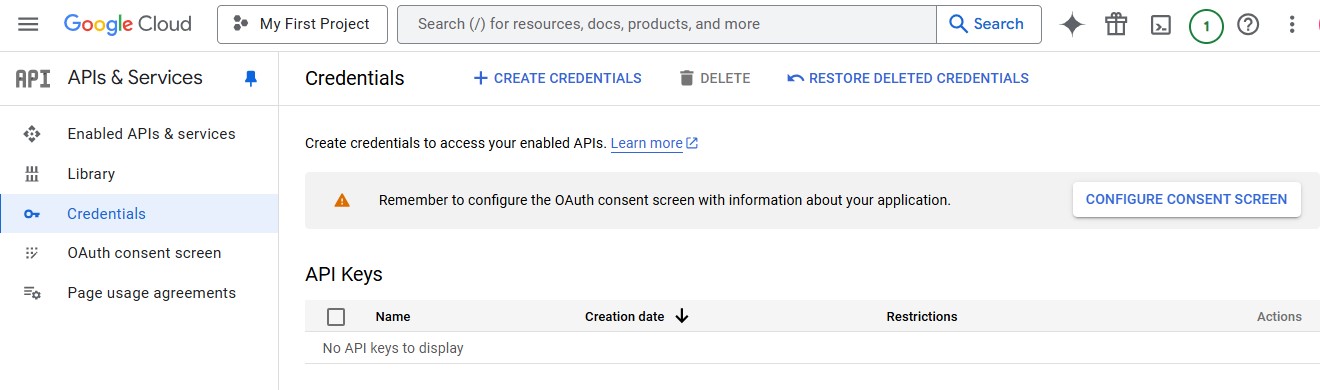Click the Creation date sort arrow
Image resolution: width=1320 pixels, height=390 pixels.
click(x=682, y=316)
